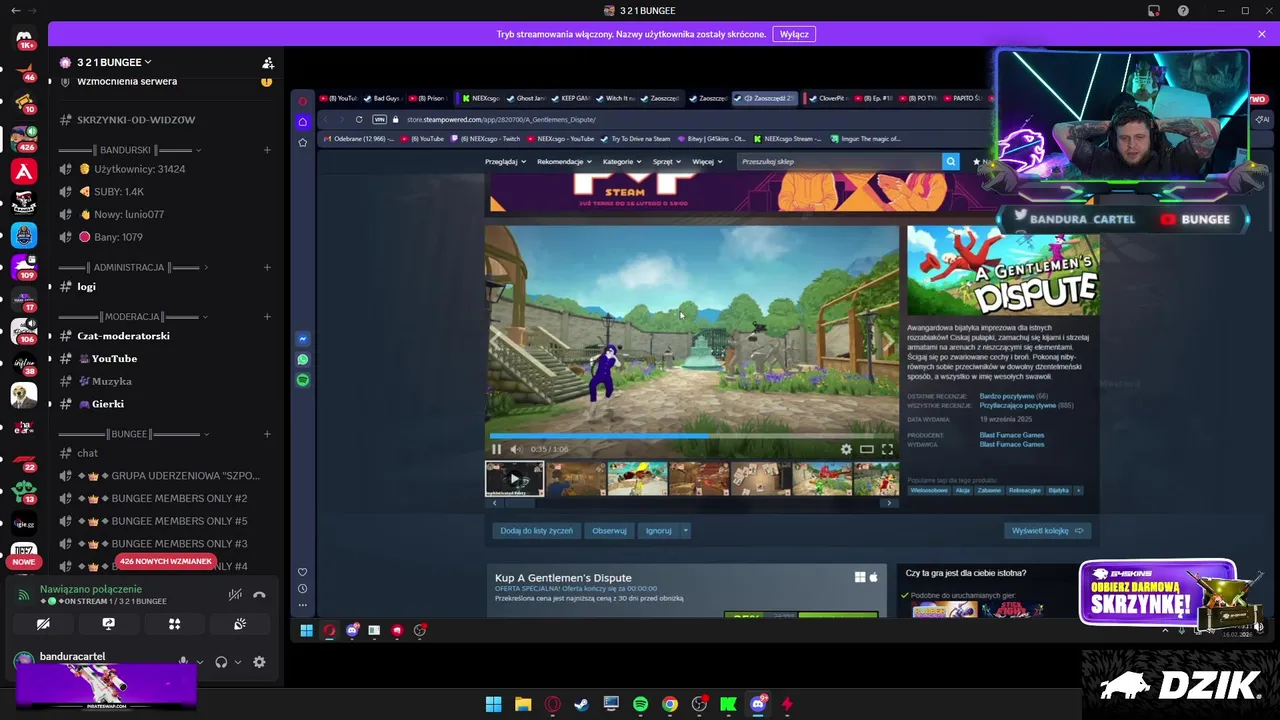Toggle fullscreen on the Steam trailer
The image size is (1280, 720).
[x=887, y=449]
